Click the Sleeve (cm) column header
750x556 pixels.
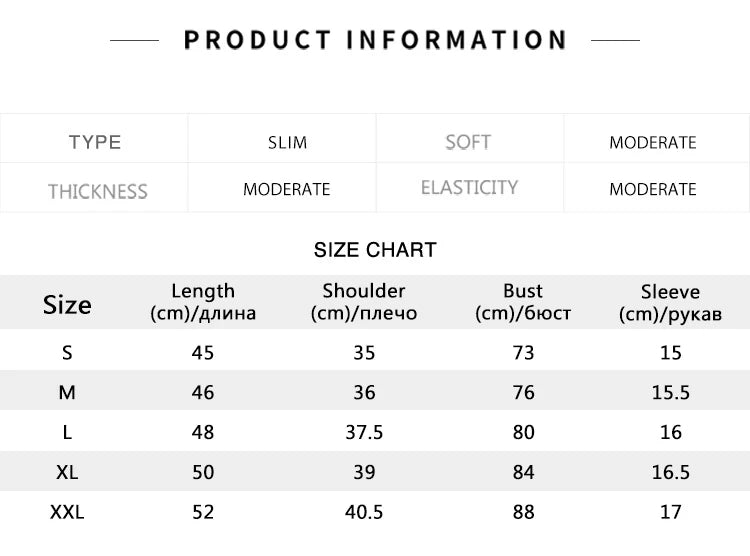pyautogui.click(x=670, y=303)
